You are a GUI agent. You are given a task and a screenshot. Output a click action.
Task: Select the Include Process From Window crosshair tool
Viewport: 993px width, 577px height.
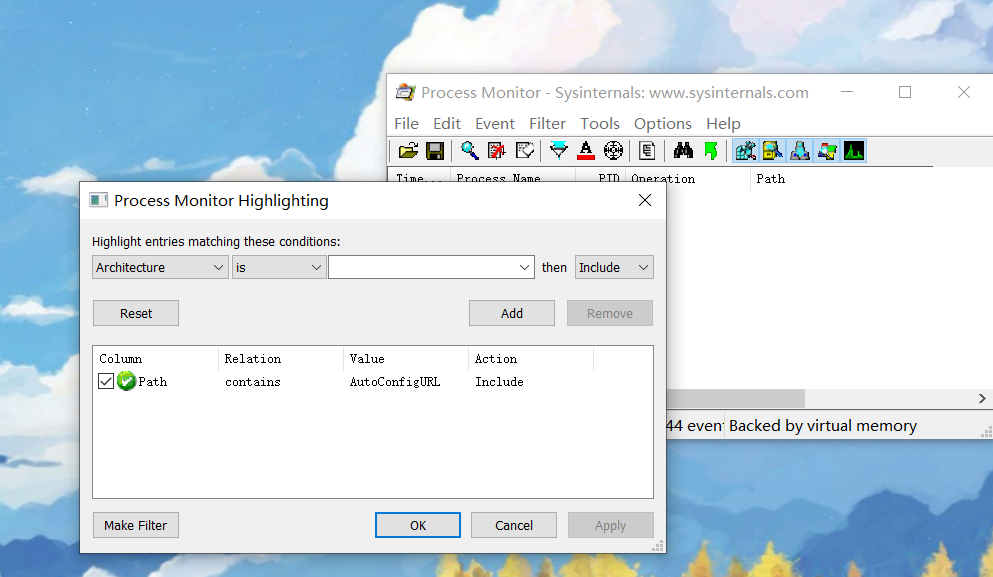click(x=613, y=150)
